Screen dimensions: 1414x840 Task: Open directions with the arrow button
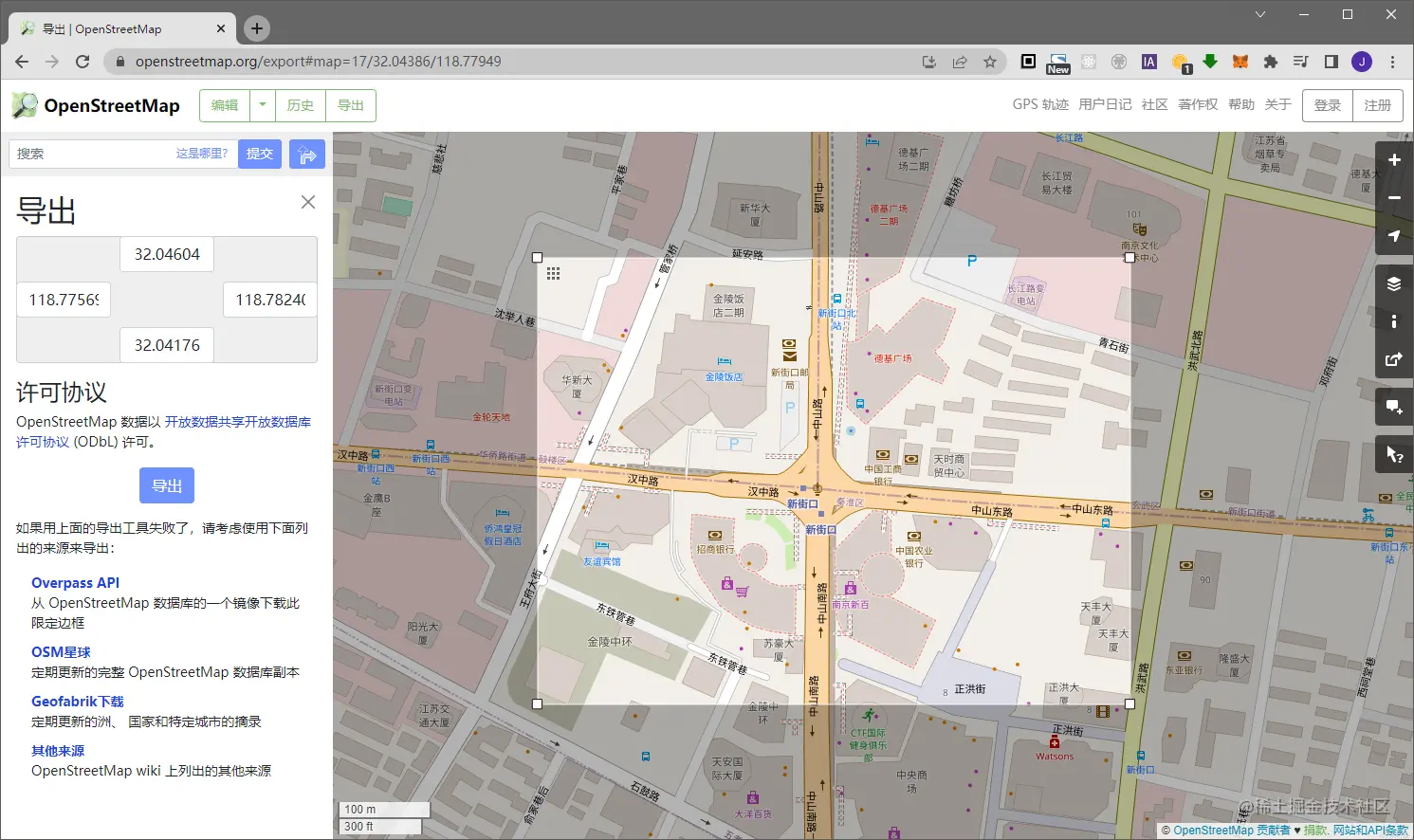pos(307,155)
